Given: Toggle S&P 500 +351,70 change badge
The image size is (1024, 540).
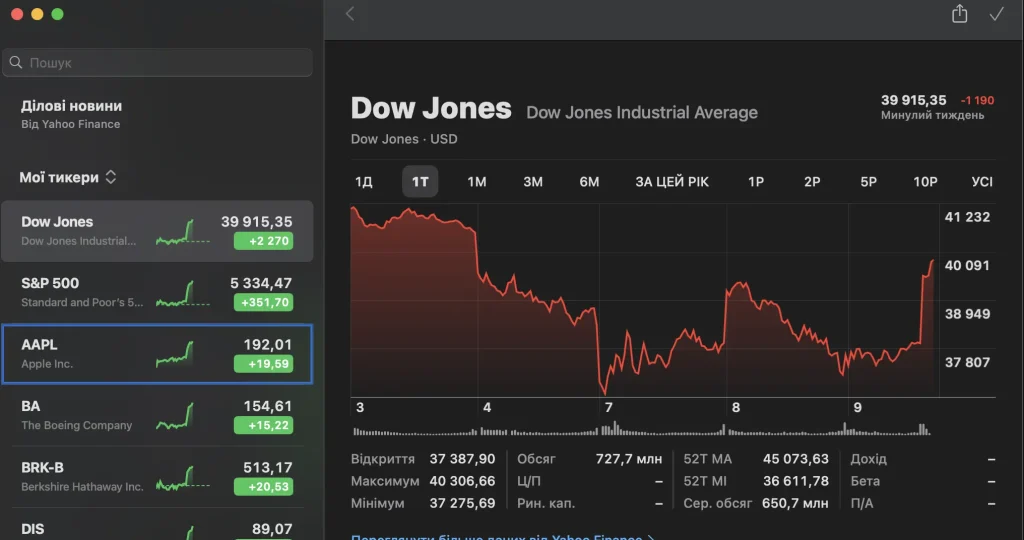Looking at the screenshot, I should [x=264, y=302].
